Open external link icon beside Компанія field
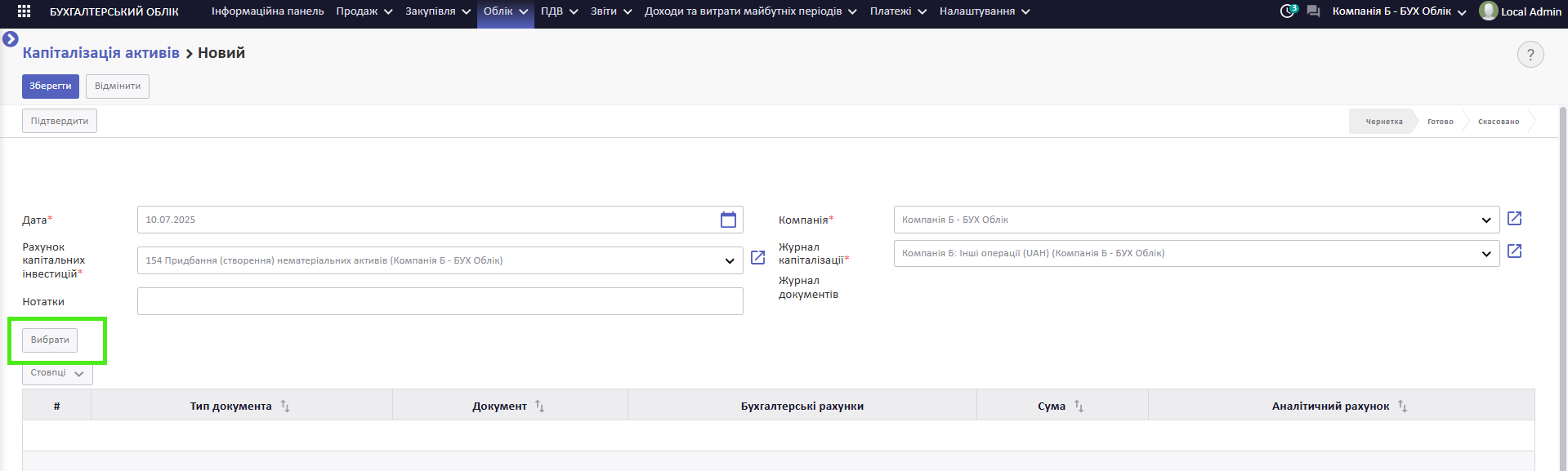The height and width of the screenshot is (471, 1568). [x=1514, y=218]
